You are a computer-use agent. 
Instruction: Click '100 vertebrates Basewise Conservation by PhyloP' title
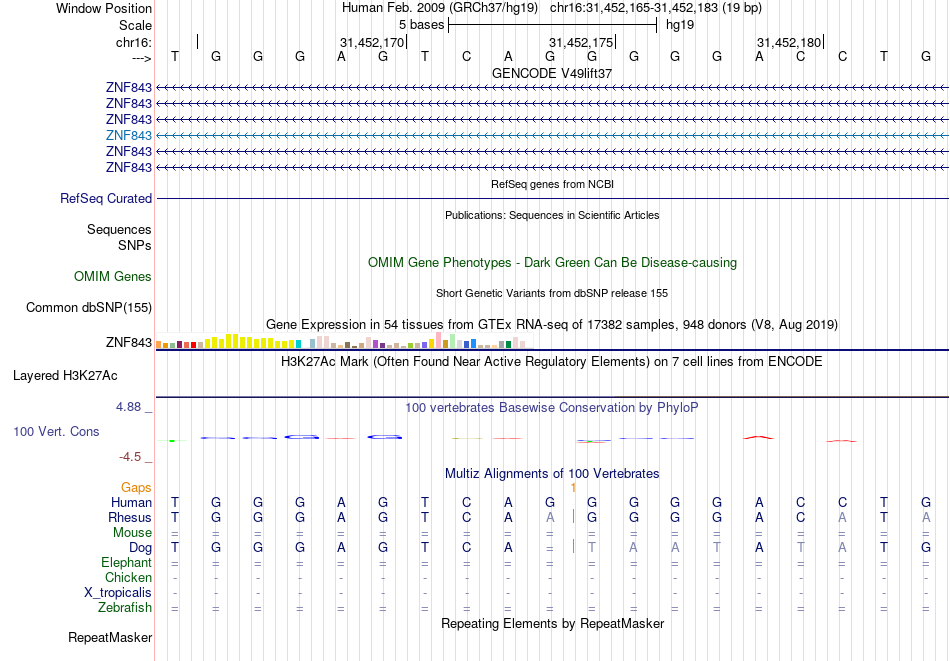[x=552, y=408]
